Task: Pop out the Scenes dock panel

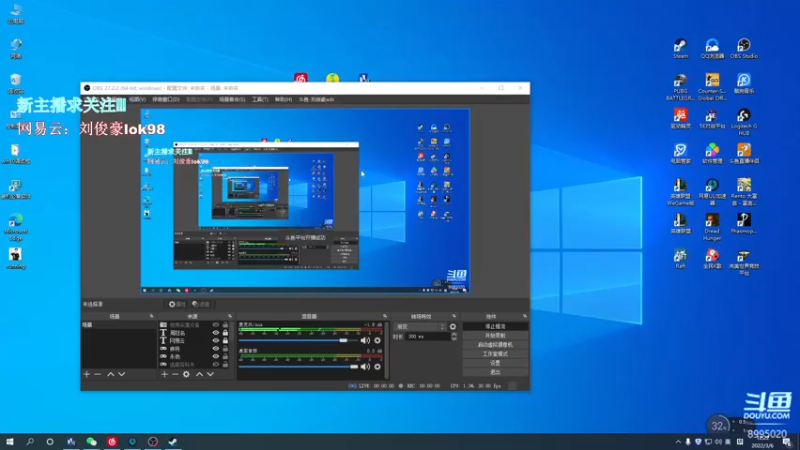Action: point(152,316)
